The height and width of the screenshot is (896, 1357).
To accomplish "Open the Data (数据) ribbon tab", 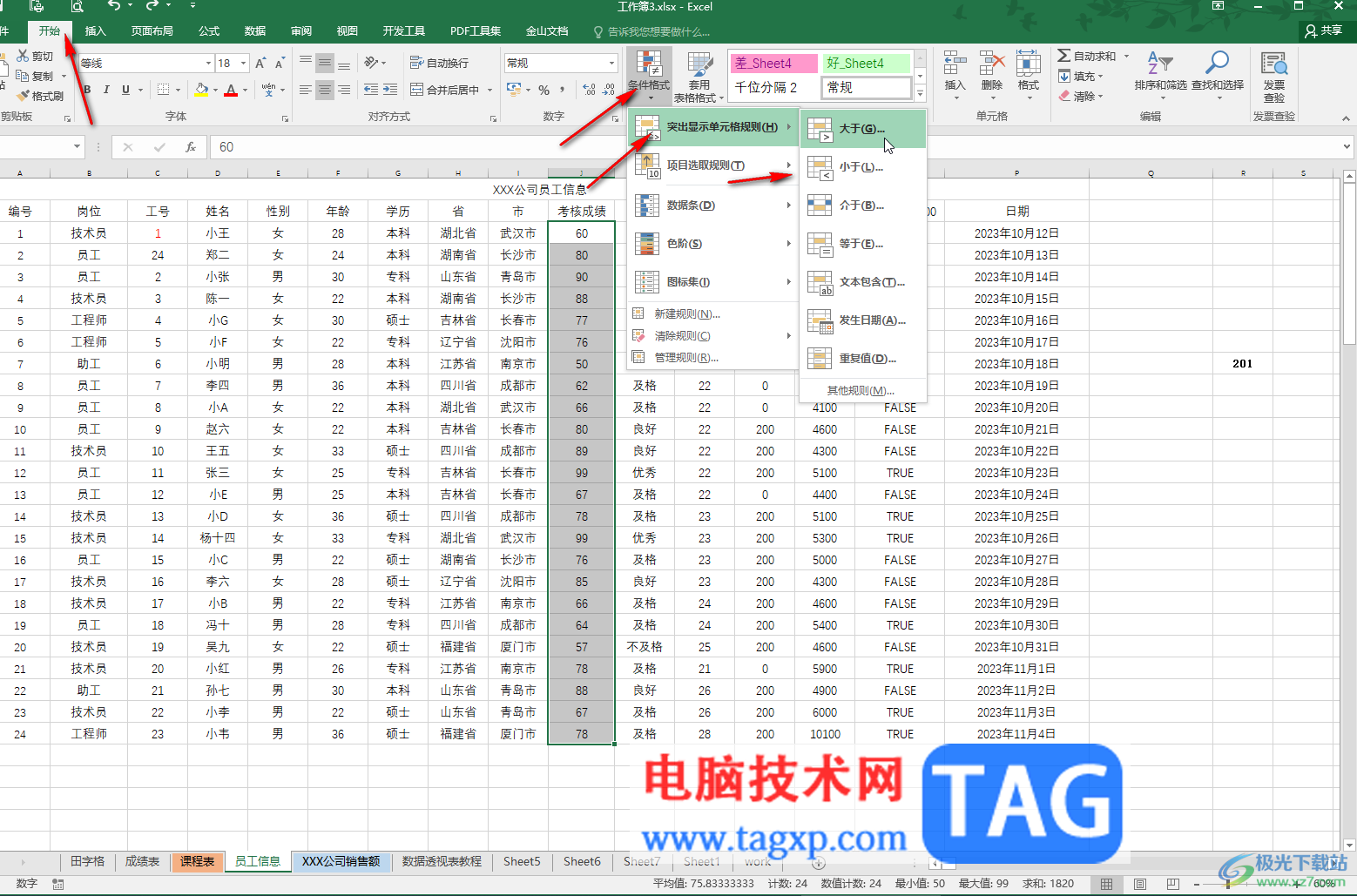I will [x=255, y=31].
